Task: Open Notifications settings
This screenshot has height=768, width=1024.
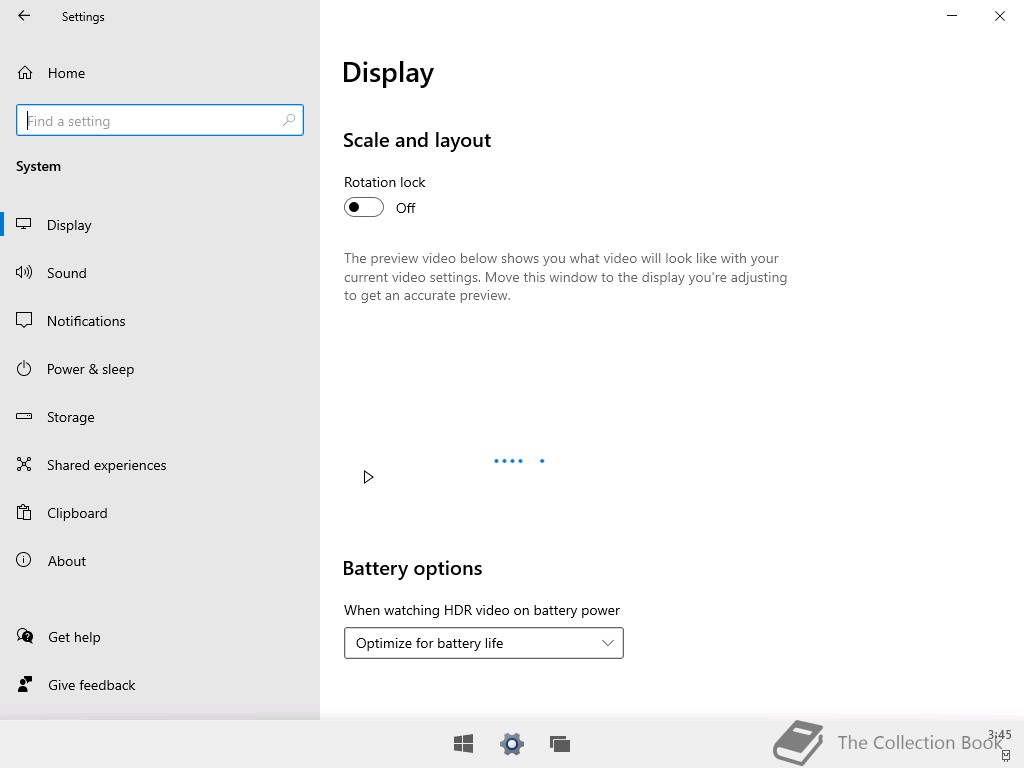Action: tap(160, 321)
